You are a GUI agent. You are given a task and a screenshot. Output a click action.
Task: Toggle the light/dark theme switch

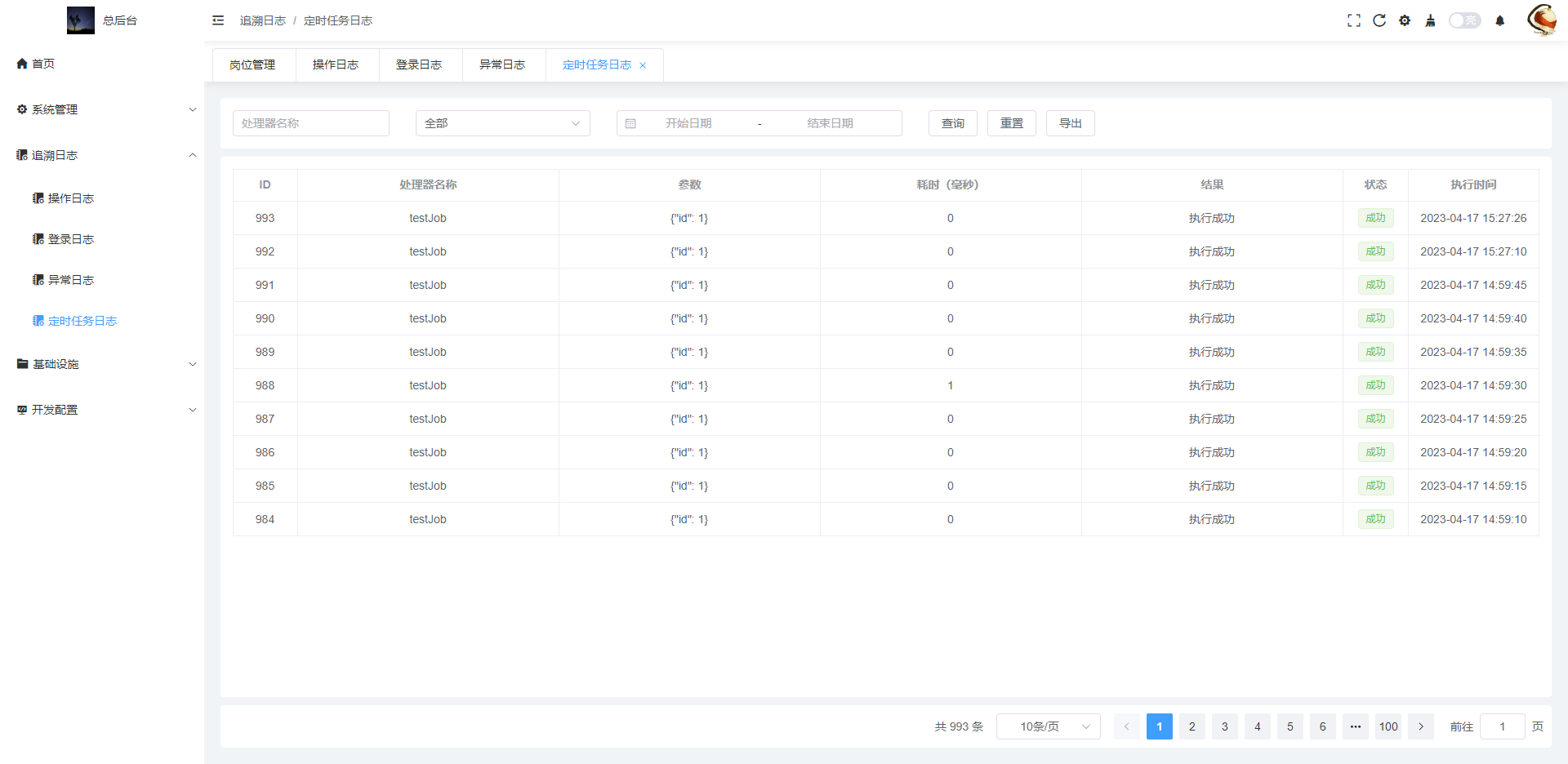pyautogui.click(x=1464, y=20)
